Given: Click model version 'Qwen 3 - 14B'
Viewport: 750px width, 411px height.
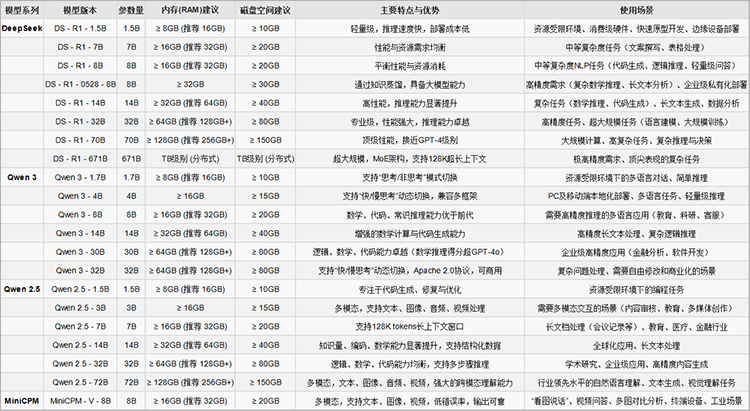Looking at the screenshot, I should click(x=80, y=233).
